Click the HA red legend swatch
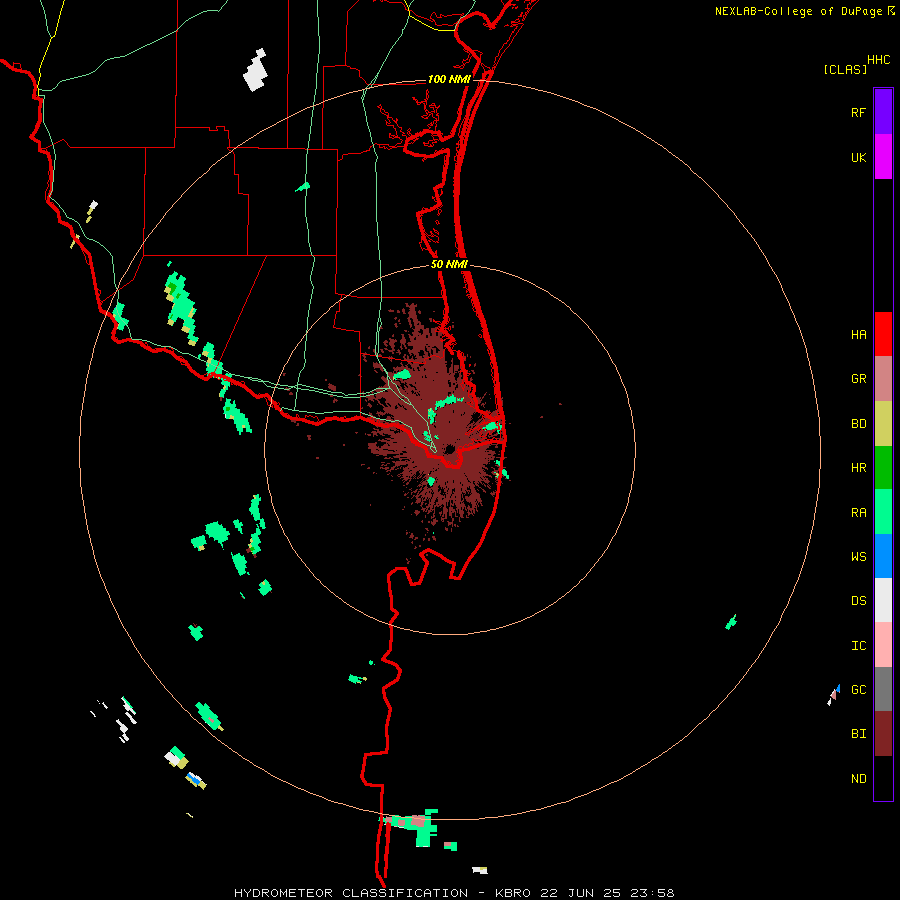 point(883,334)
